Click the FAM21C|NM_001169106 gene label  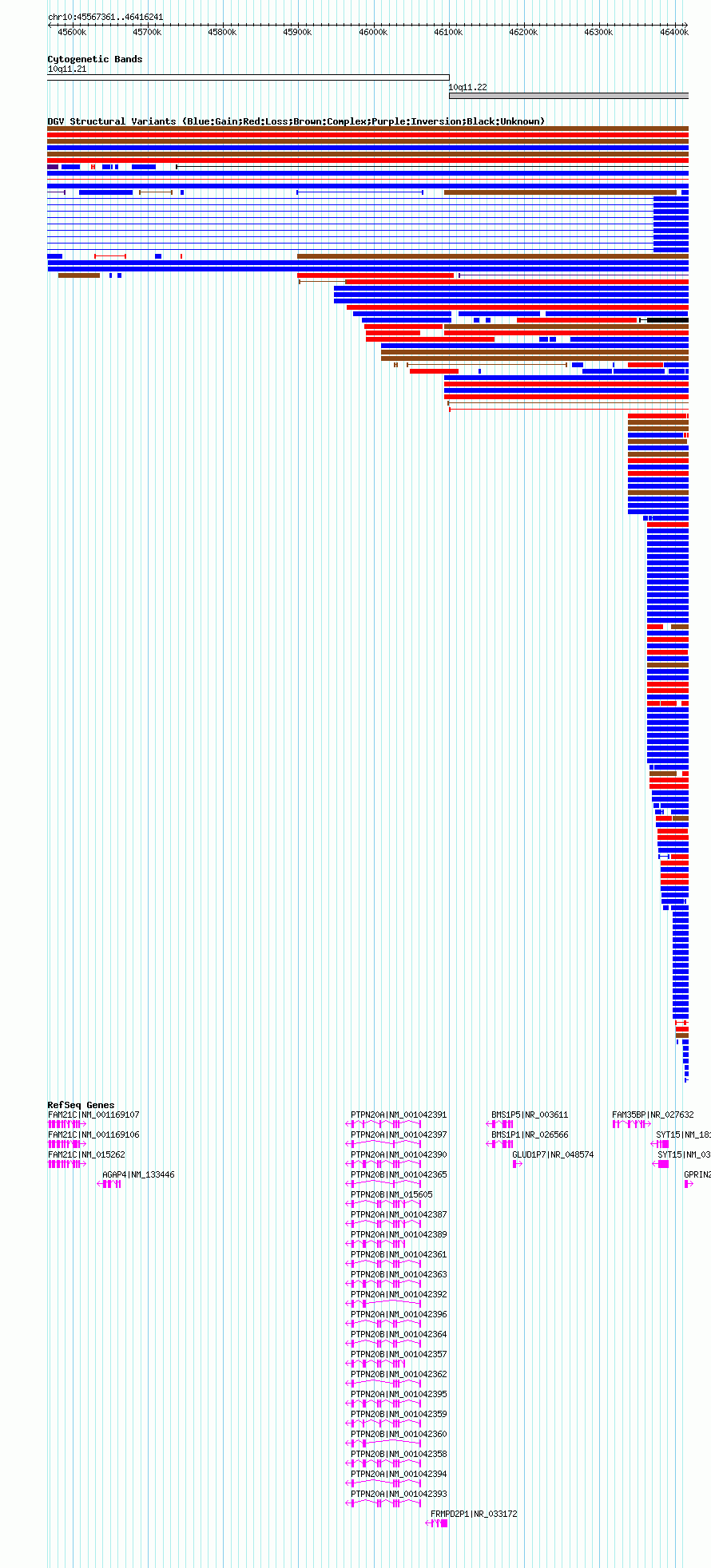(x=93, y=1134)
